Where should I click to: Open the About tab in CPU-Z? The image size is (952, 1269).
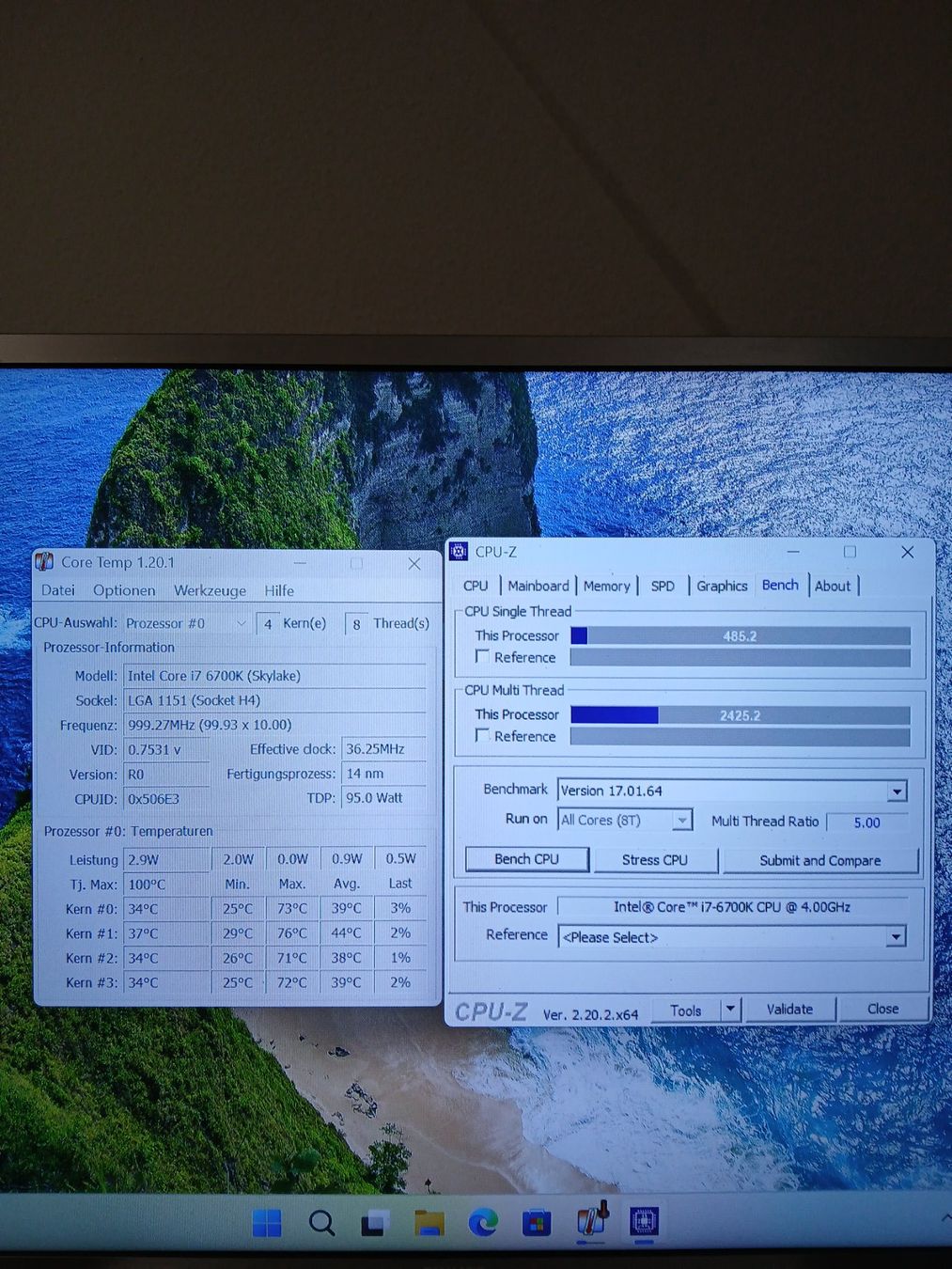tap(833, 586)
